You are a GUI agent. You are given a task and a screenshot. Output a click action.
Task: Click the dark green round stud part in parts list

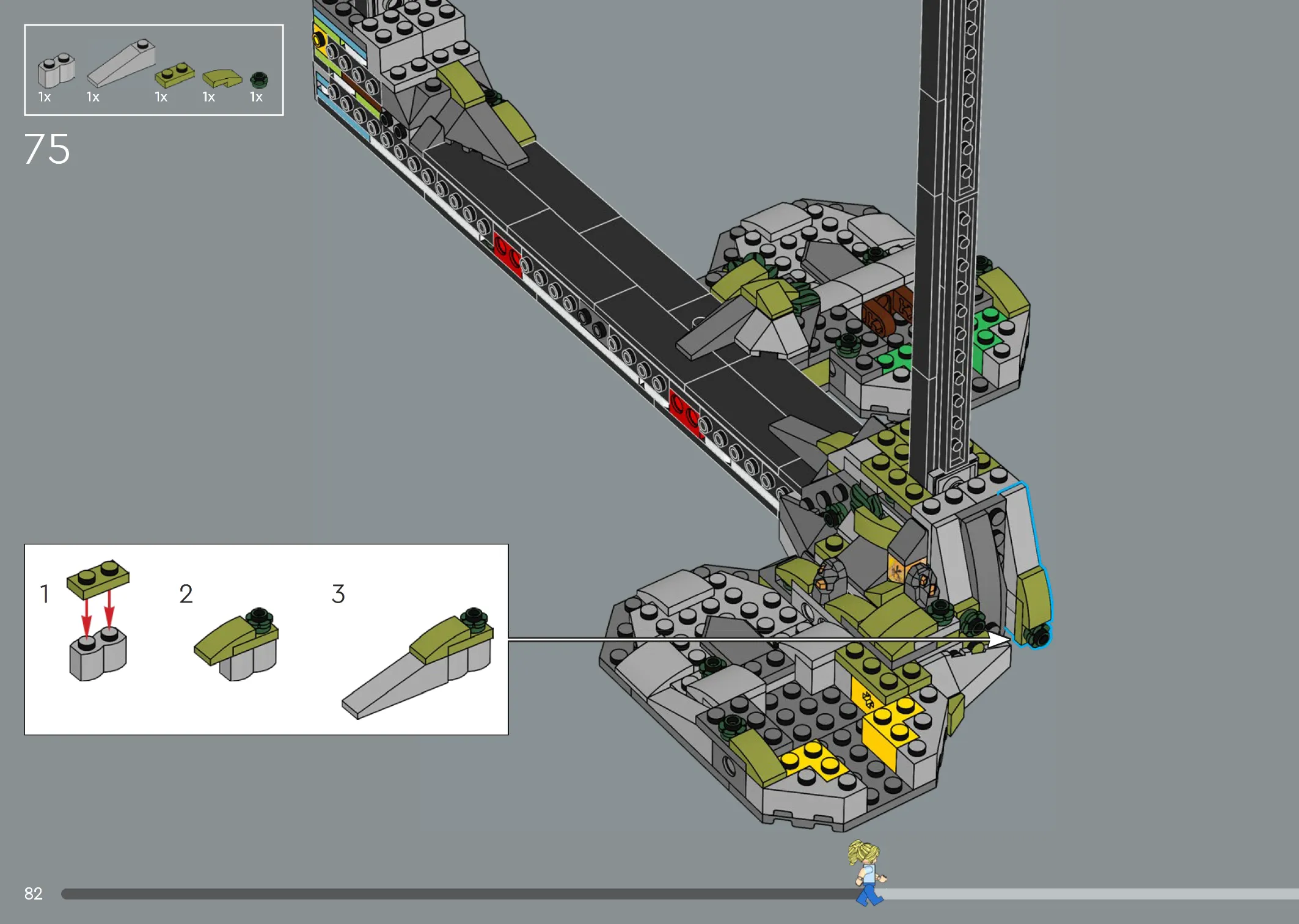tap(259, 79)
